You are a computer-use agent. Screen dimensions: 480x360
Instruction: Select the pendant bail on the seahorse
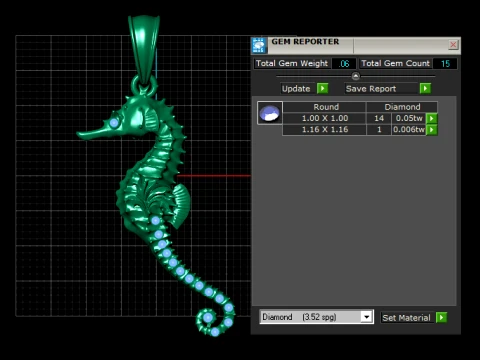144,50
